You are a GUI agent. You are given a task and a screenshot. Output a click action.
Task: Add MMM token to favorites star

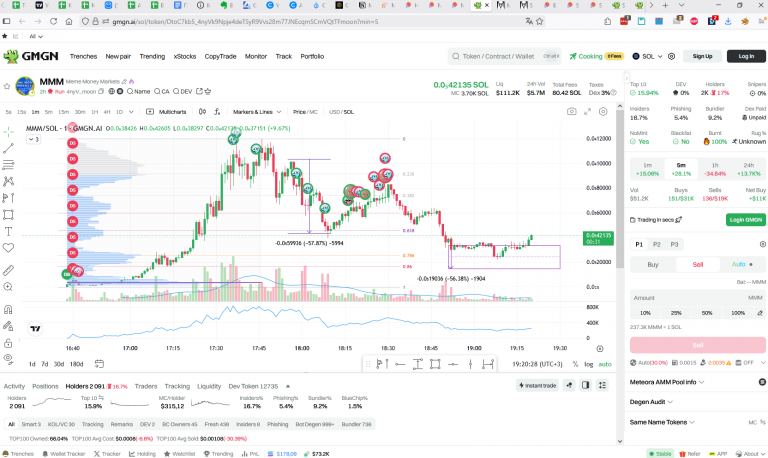click(7, 86)
